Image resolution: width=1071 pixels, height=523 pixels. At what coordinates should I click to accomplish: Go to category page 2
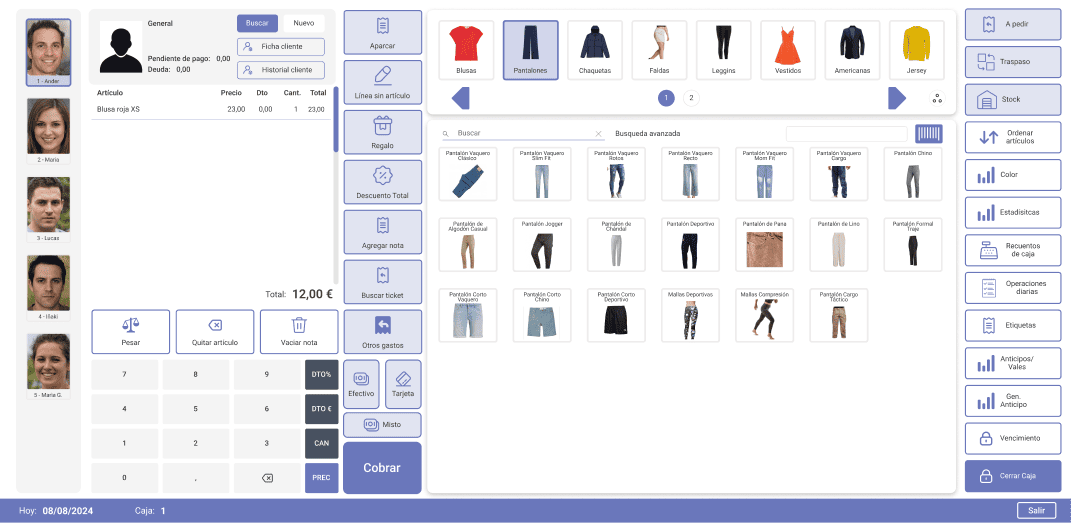(691, 98)
